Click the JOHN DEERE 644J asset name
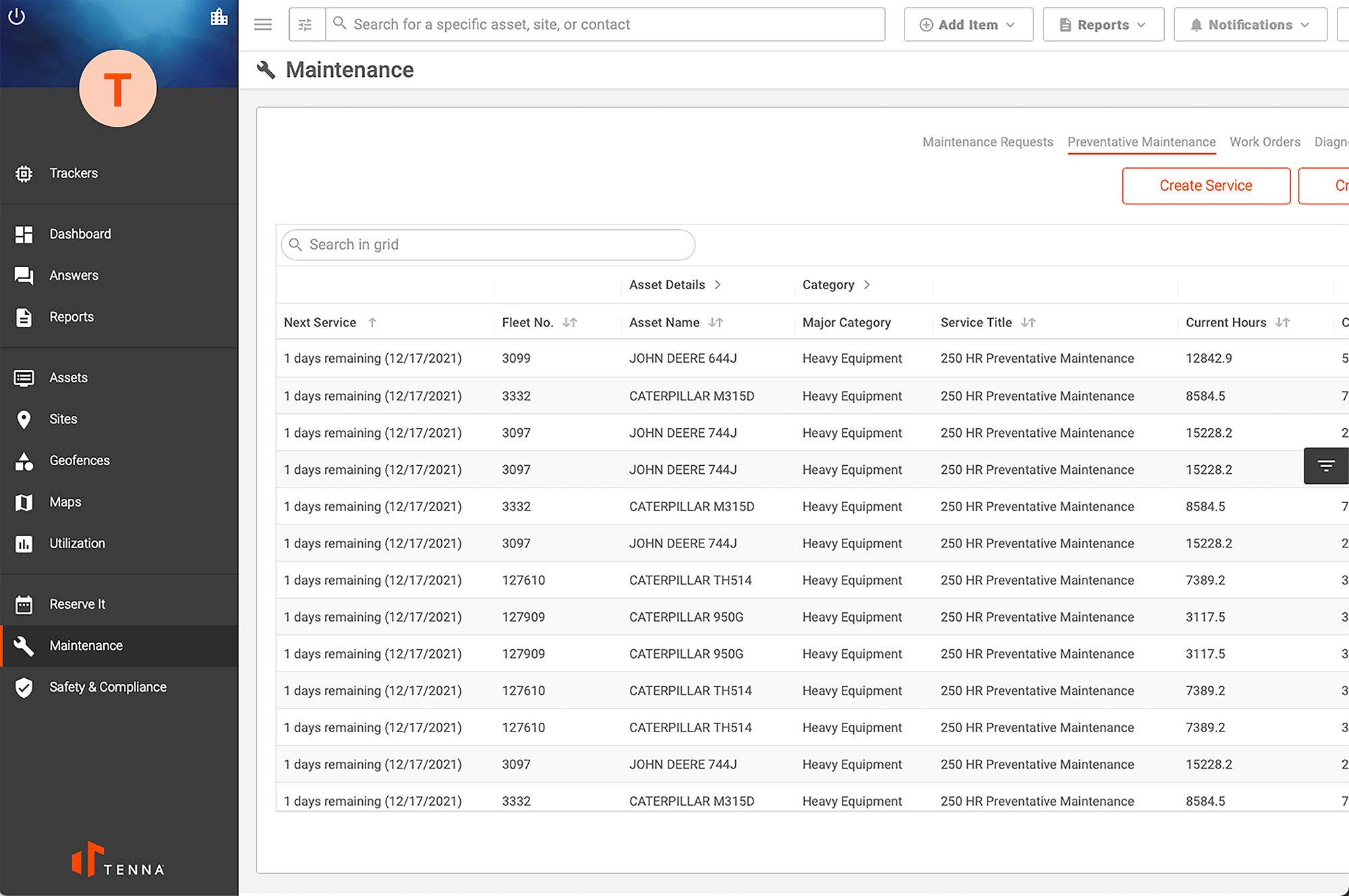1349x896 pixels. click(x=683, y=359)
